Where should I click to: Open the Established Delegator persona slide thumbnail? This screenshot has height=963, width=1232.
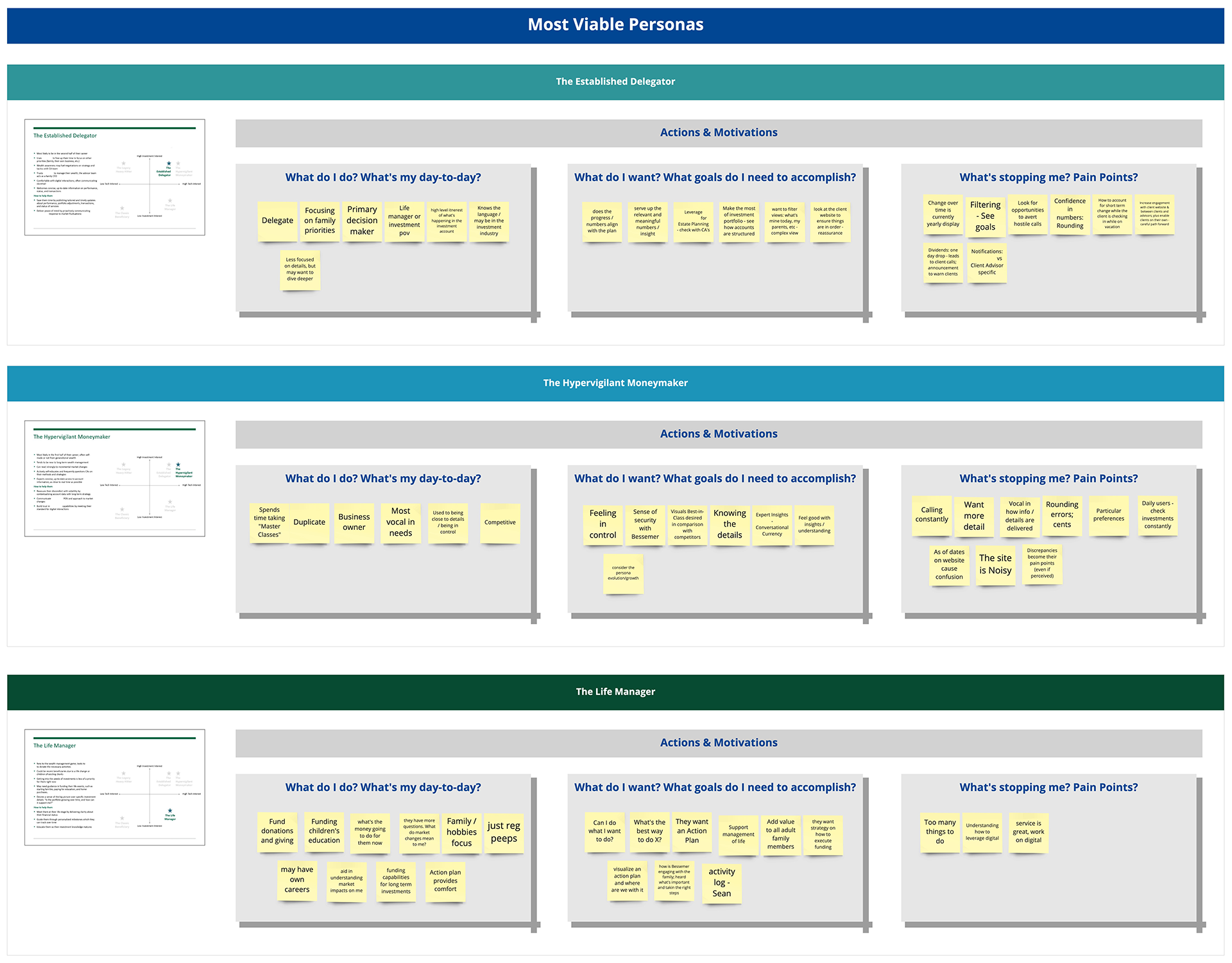tap(115, 177)
